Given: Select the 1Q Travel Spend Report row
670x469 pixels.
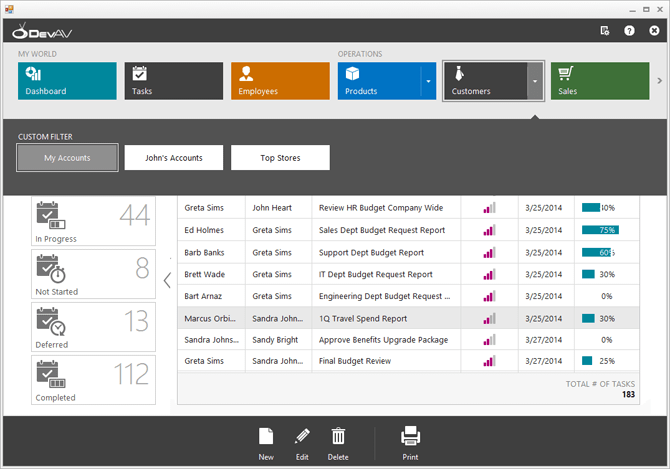Looking at the screenshot, I should pyautogui.click(x=362, y=318).
